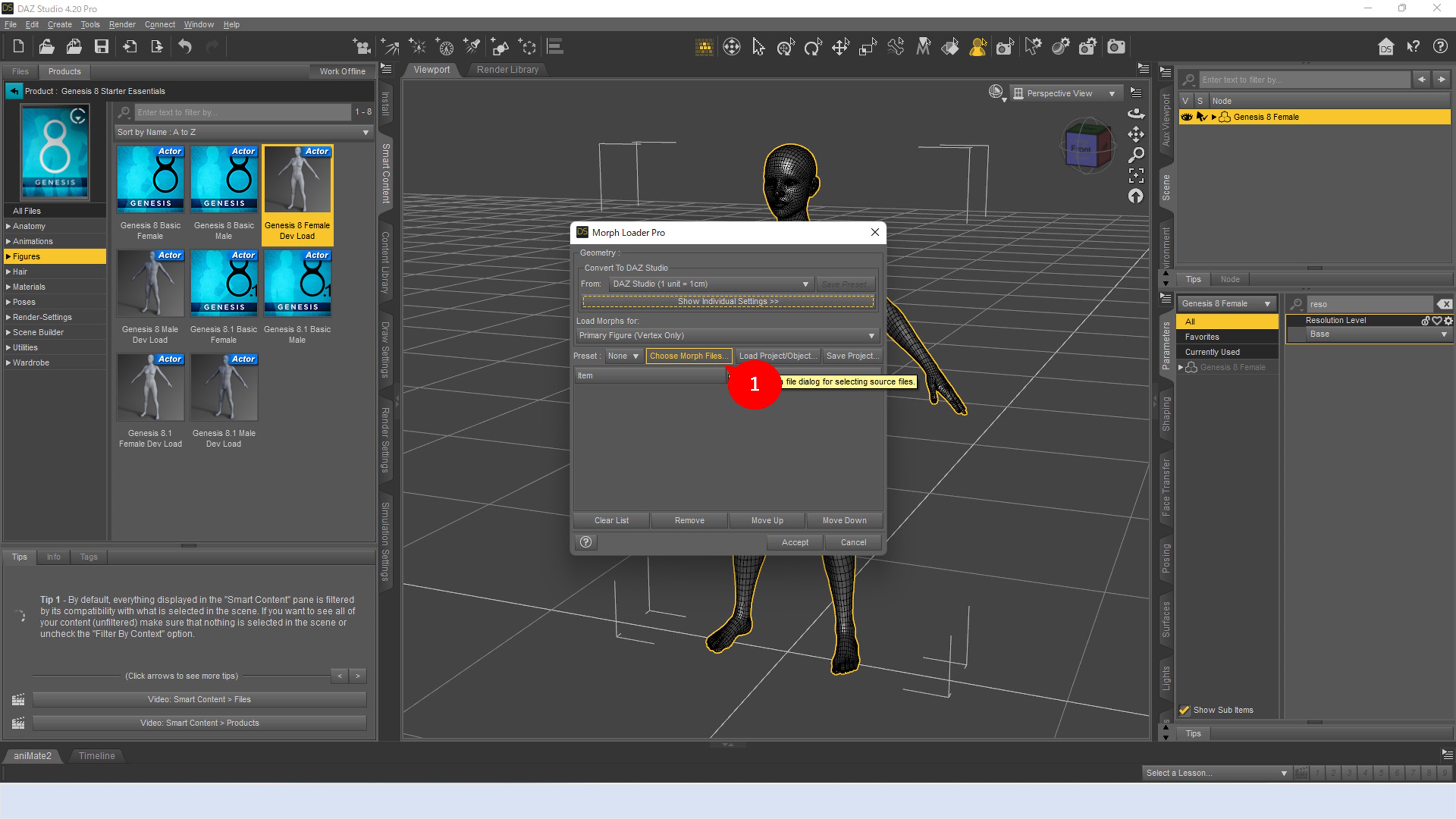
Task: Open the Load Morphs for dropdown
Action: pos(727,335)
